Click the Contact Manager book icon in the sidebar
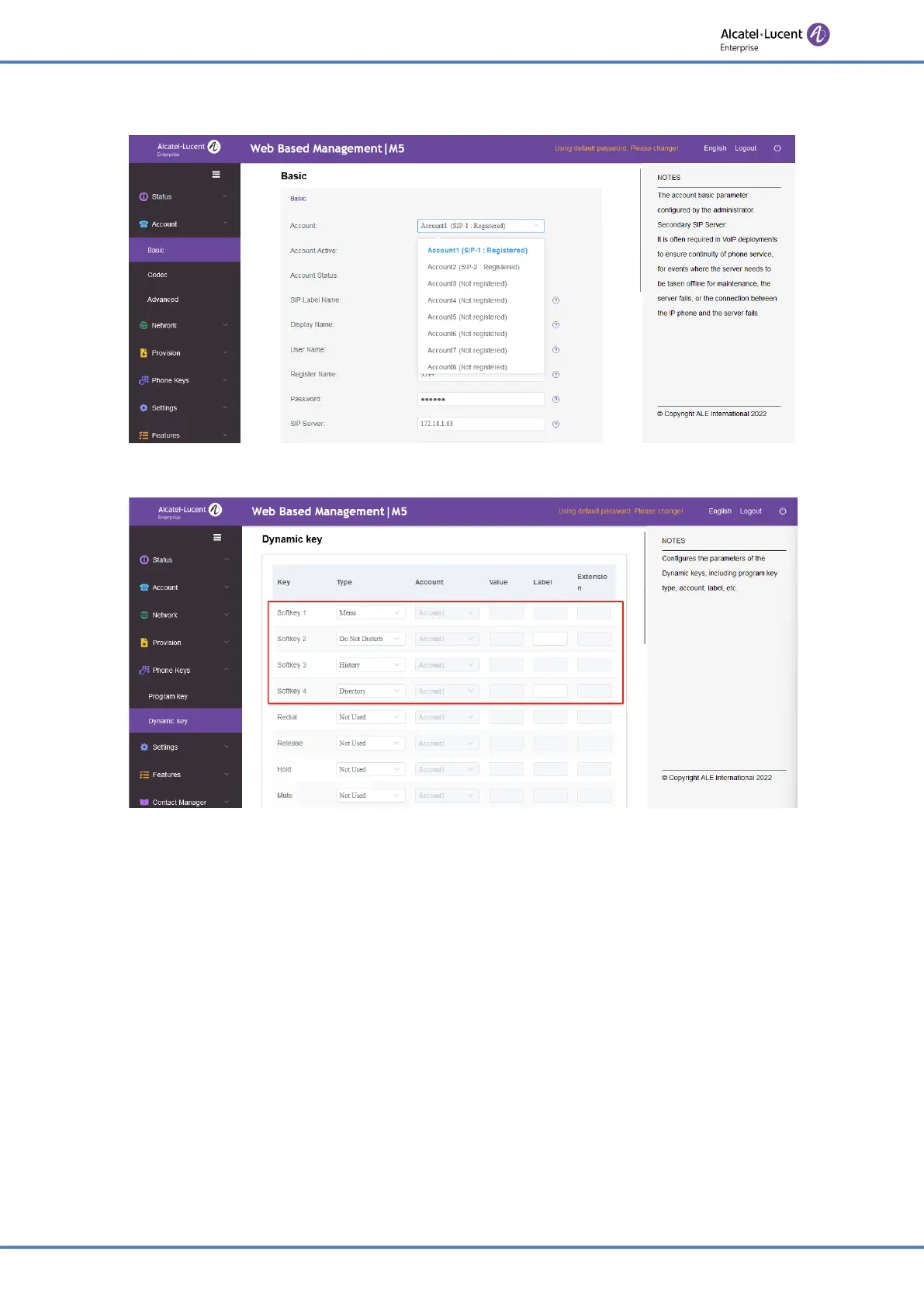This screenshot has width=924, height=1307. [144, 803]
